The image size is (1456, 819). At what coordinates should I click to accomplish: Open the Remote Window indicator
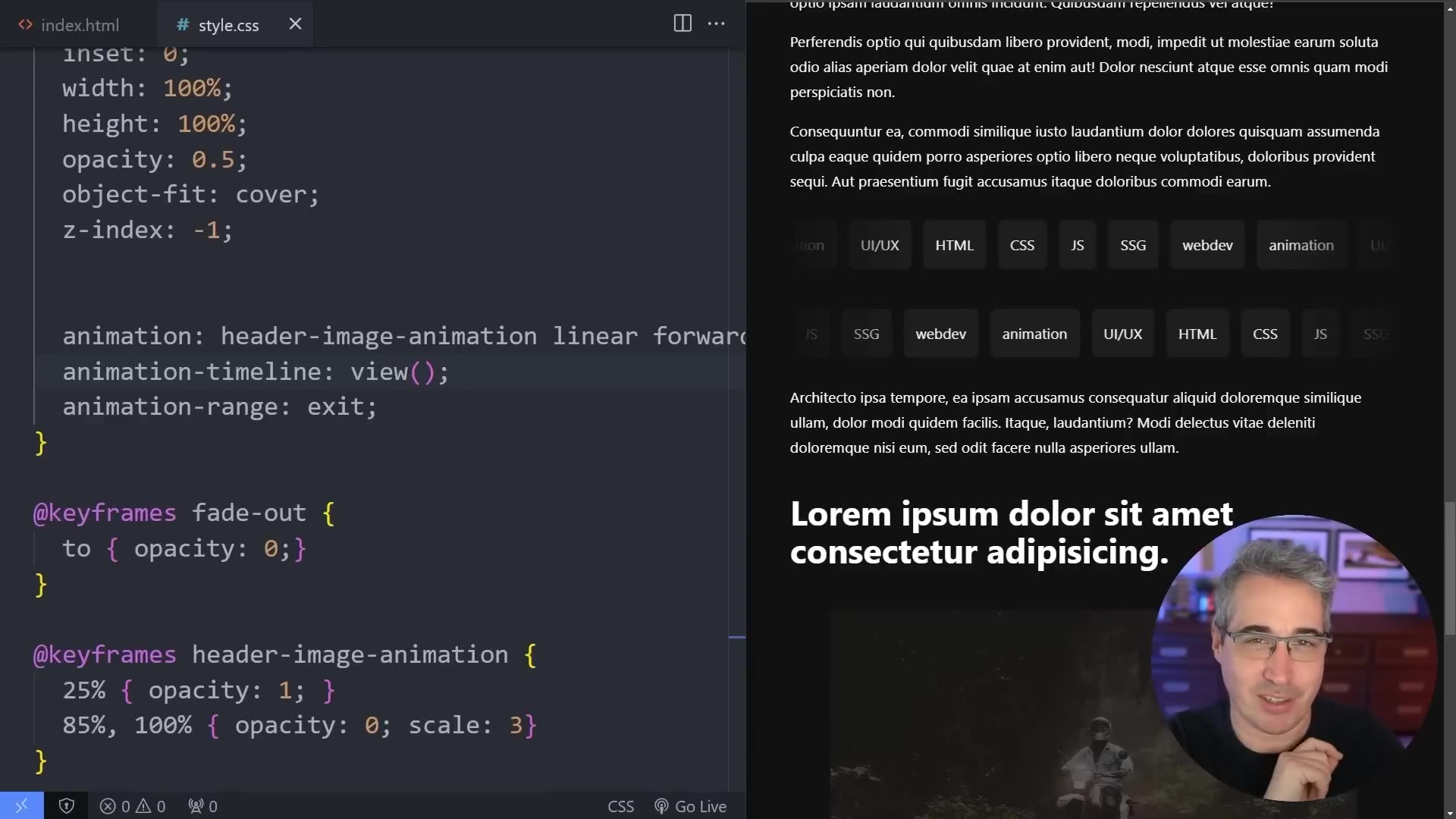21,805
